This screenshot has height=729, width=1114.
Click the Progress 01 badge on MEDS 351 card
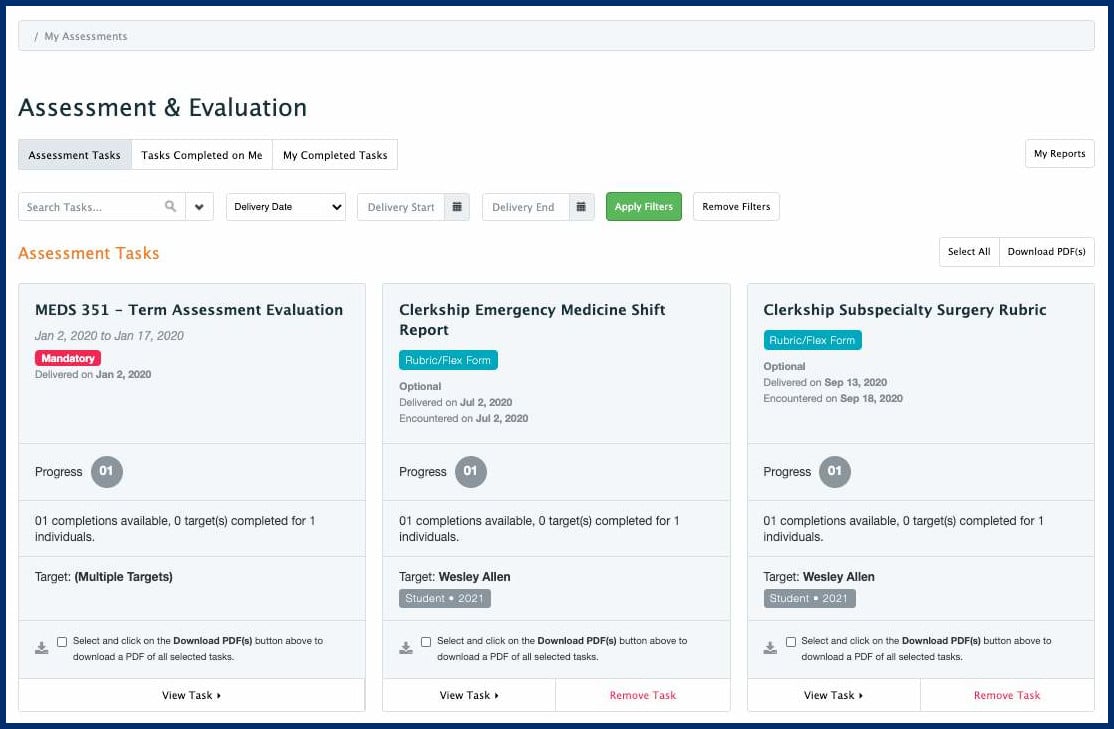point(106,471)
